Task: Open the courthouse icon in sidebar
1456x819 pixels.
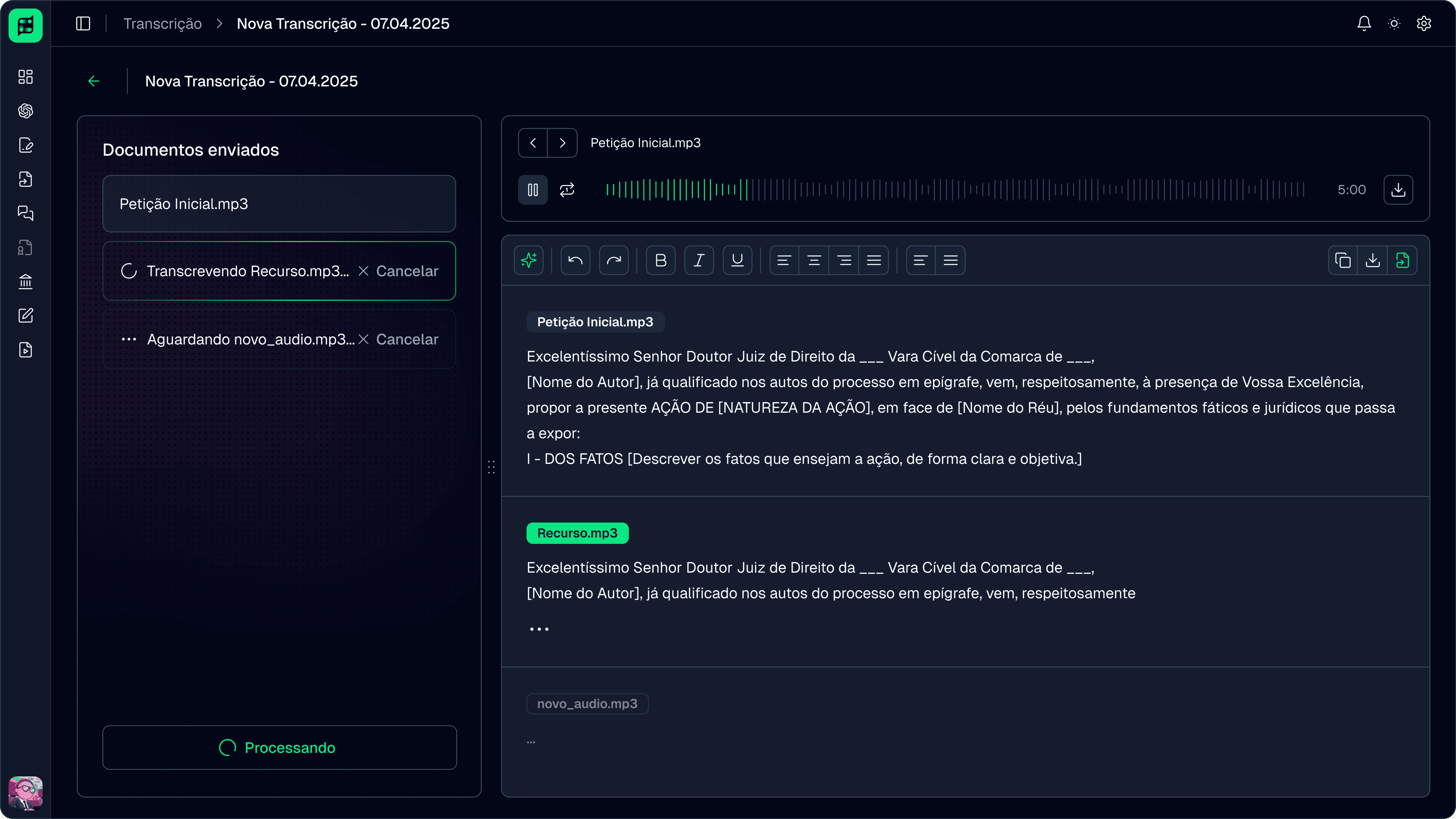Action: click(x=26, y=281)
